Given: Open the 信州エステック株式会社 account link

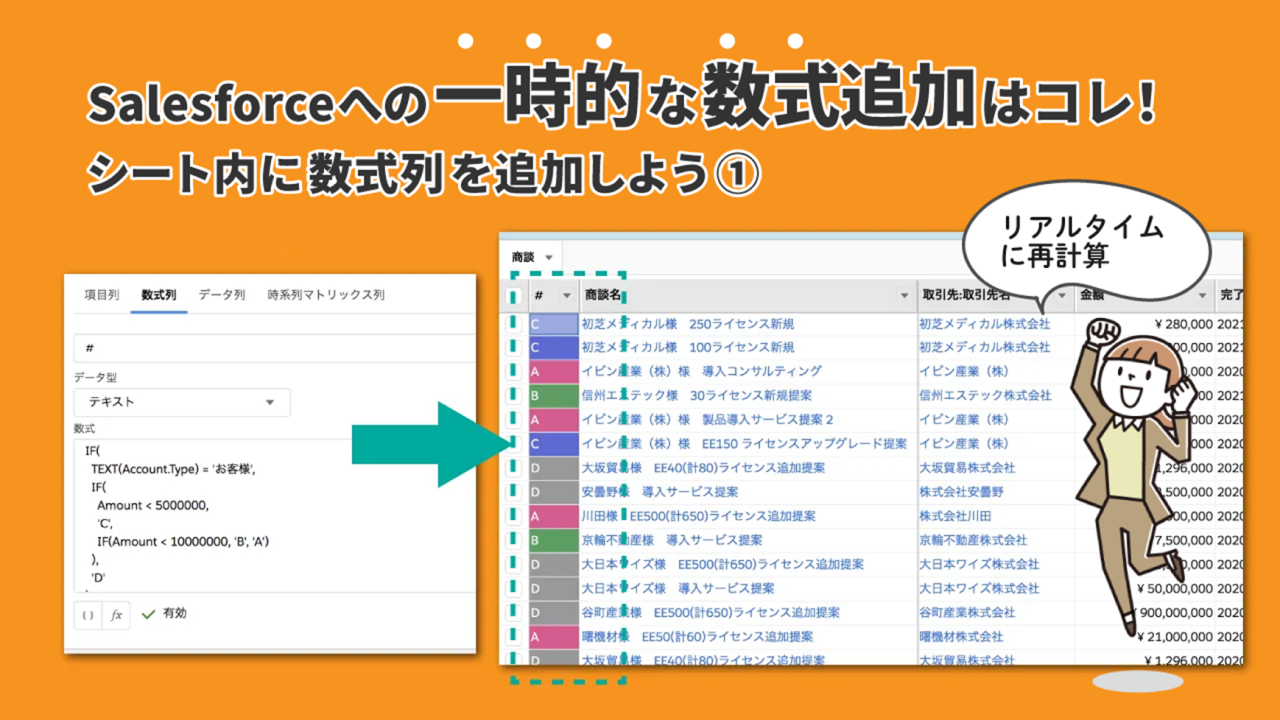Looking at the screenshot, I should coord(985,396).
